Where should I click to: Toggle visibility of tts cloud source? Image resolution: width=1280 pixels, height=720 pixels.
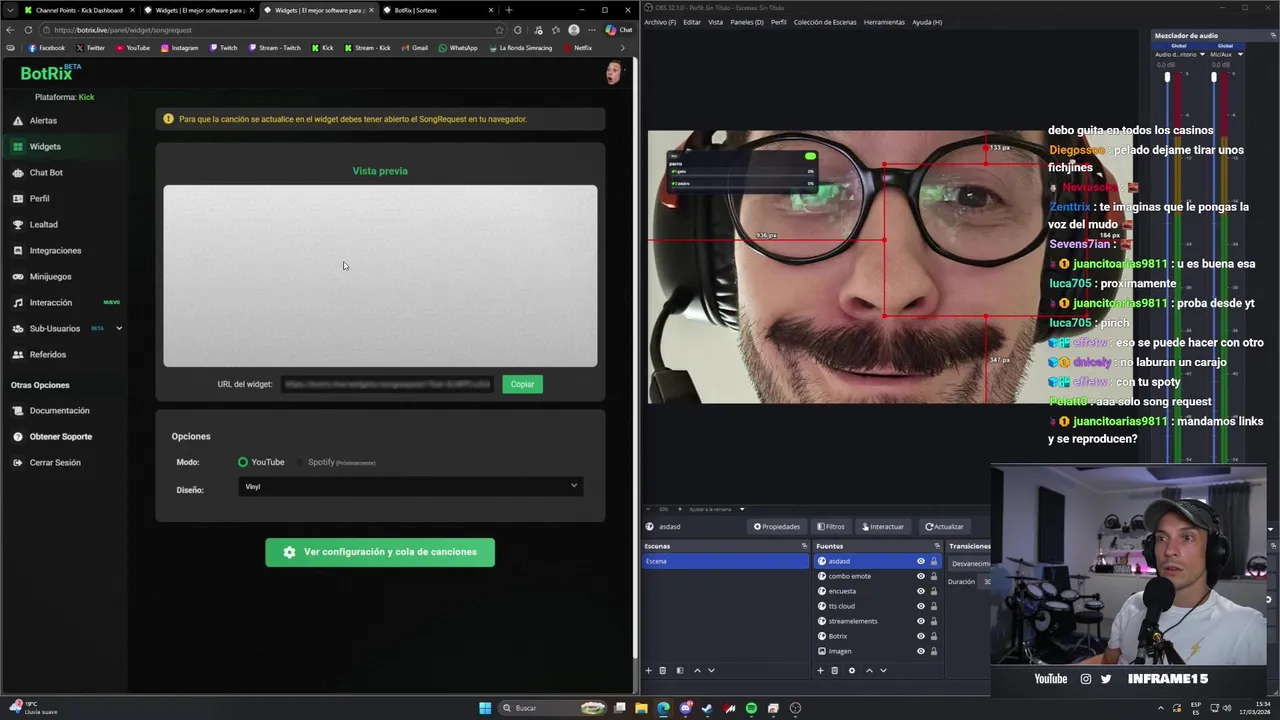tap(921, 606)
